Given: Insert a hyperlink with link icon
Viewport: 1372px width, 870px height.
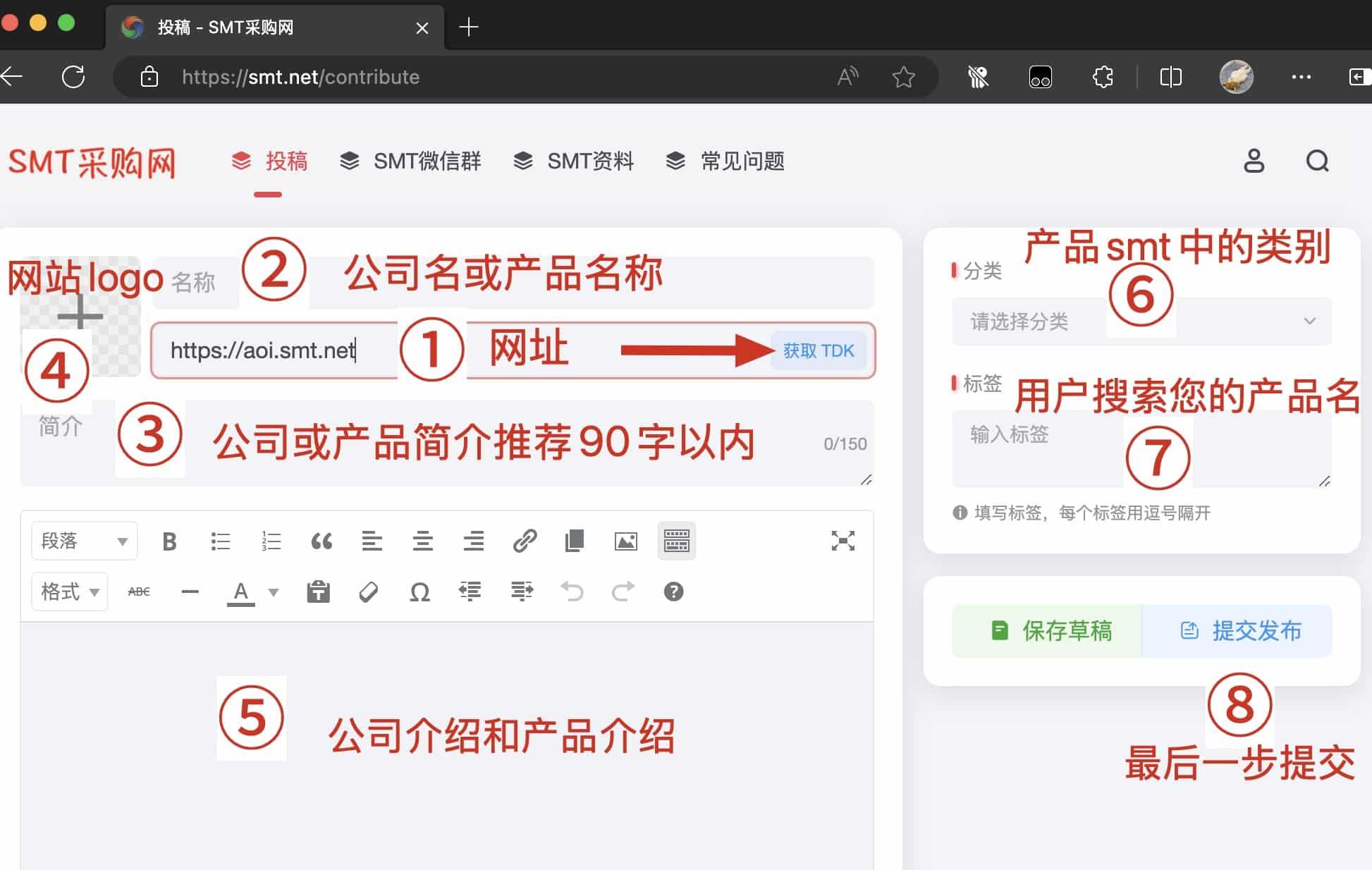Looking at the screenshot, I should coord(525,541).
